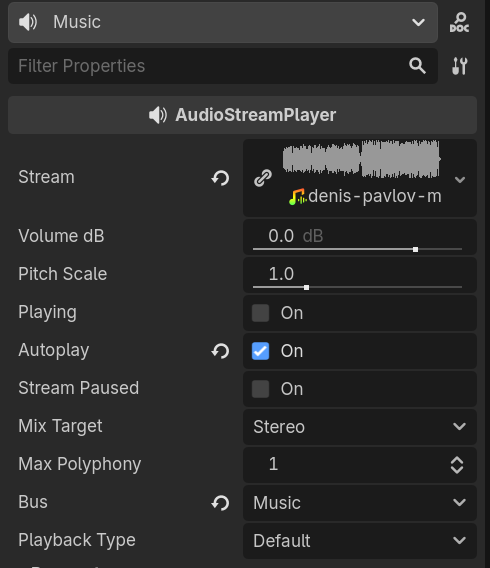Image resolution: width=490 pixels, height=568 pixels.
Task: Collapse the AudioStreamPlayer section header
Action: point(242,115)
